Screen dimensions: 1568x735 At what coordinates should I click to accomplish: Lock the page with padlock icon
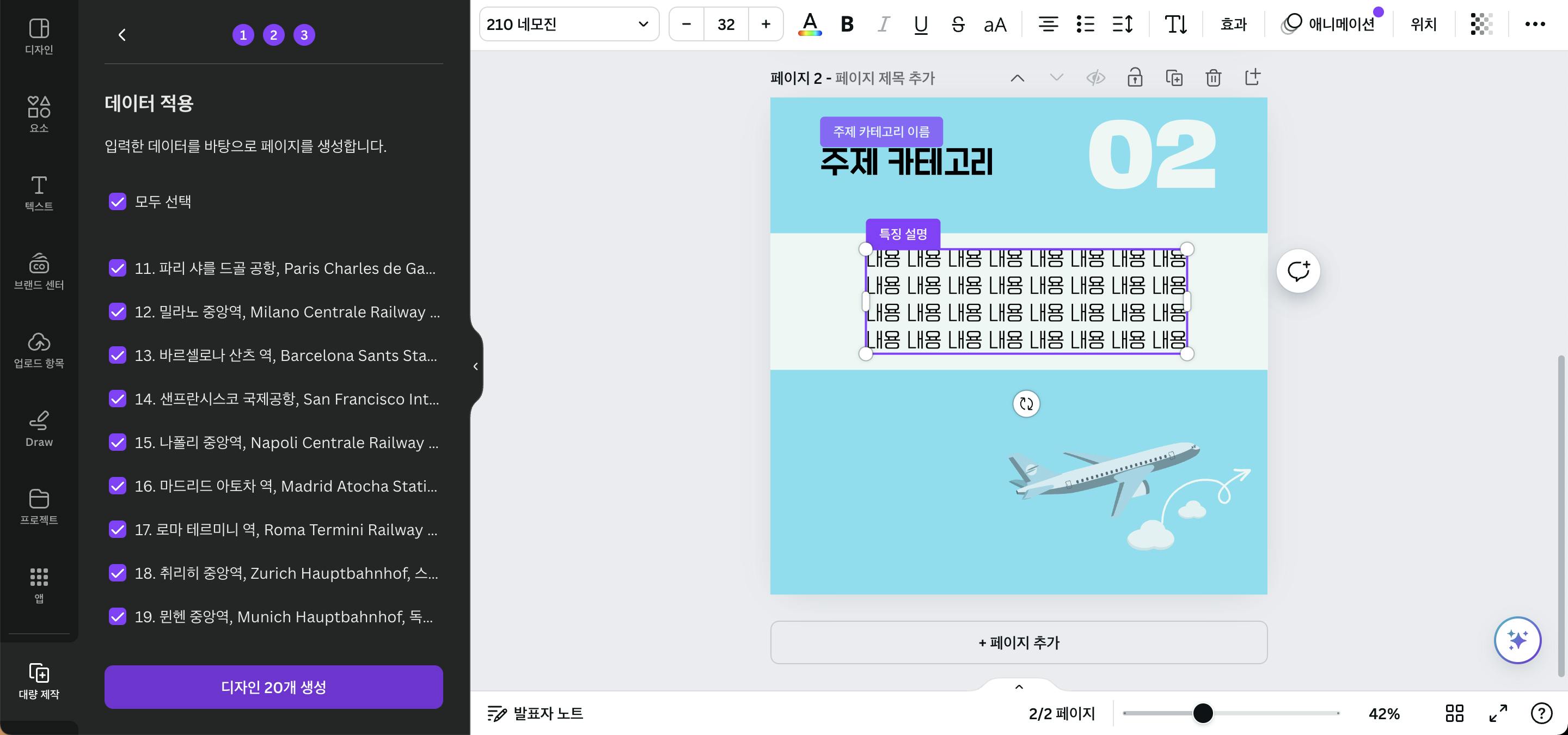pos(1135,78)
